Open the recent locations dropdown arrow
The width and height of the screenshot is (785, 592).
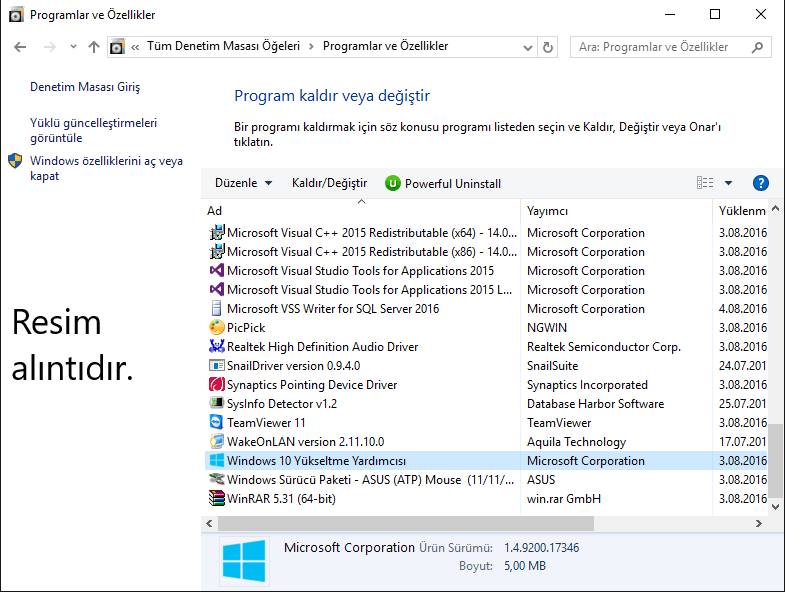[73, 47]
